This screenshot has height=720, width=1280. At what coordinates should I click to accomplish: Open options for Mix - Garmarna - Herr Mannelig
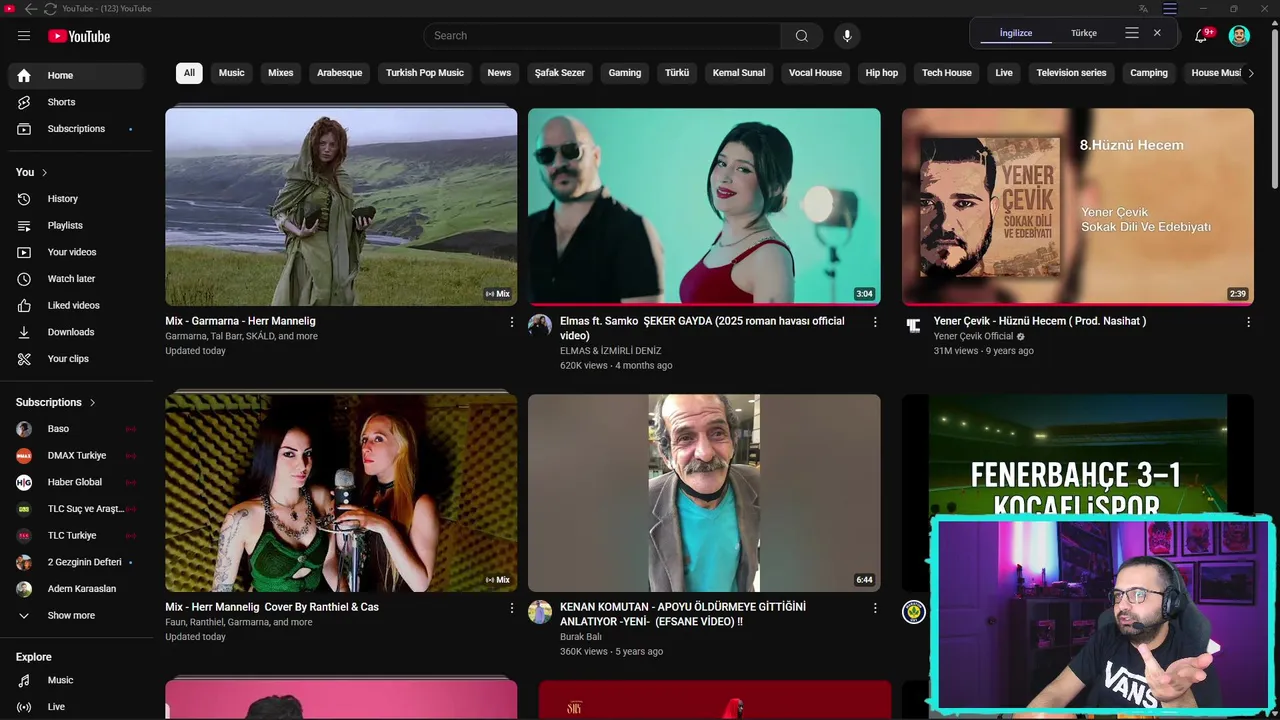[512, 322]
